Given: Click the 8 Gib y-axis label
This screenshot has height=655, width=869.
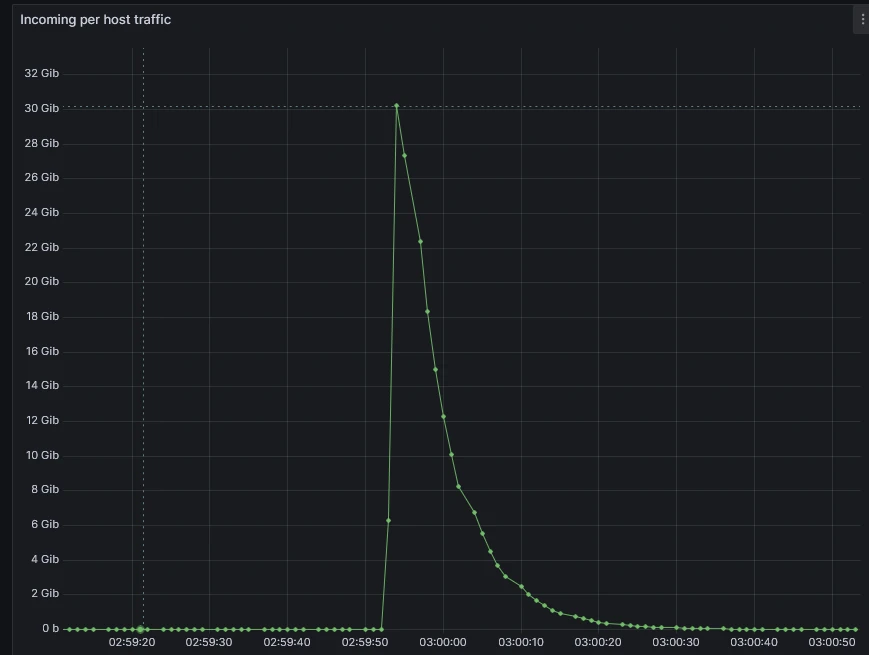Looking at the screenshot, I should coord(44,490).
